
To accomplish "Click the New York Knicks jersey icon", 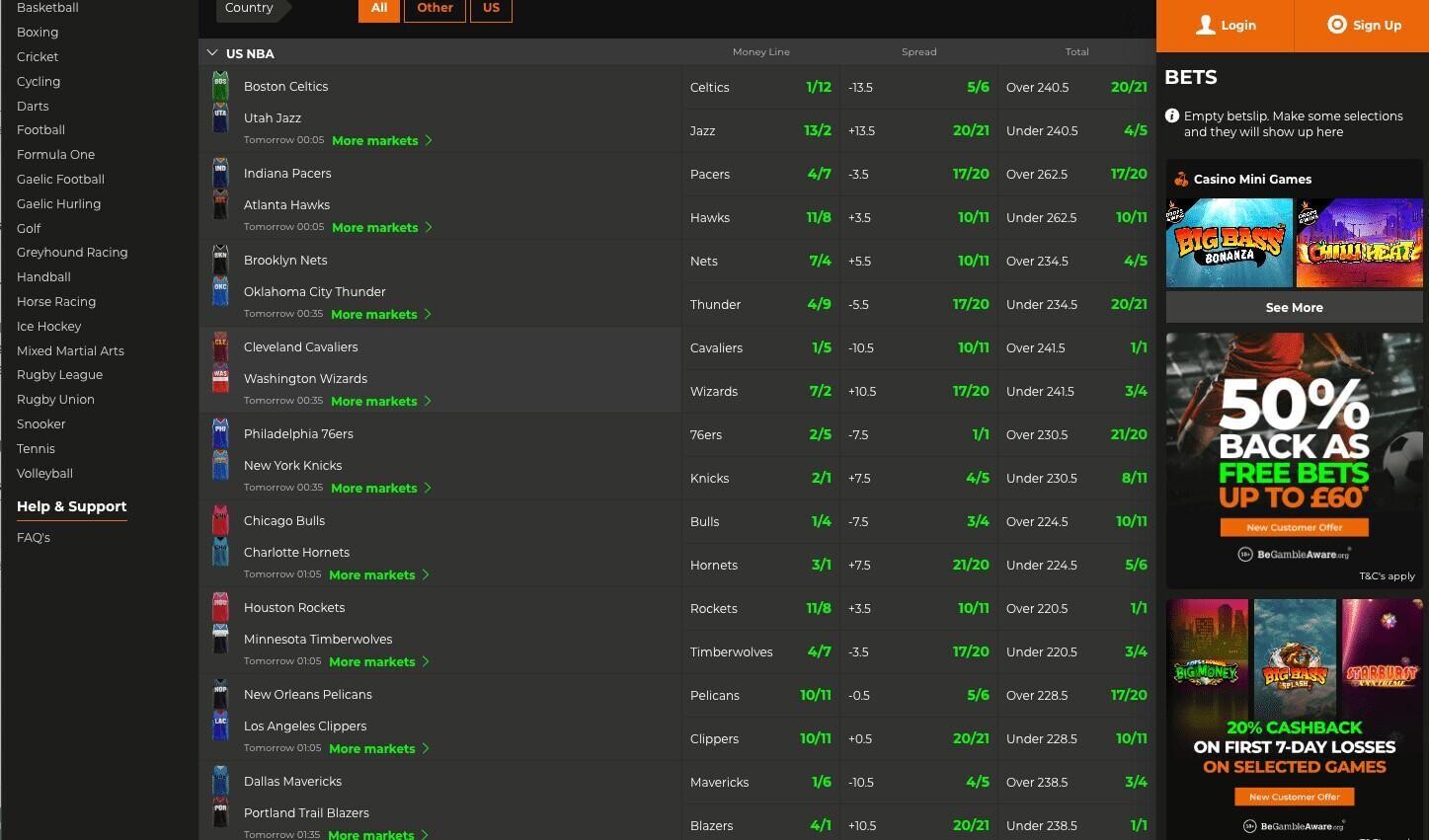I will (x=220, y=465).
